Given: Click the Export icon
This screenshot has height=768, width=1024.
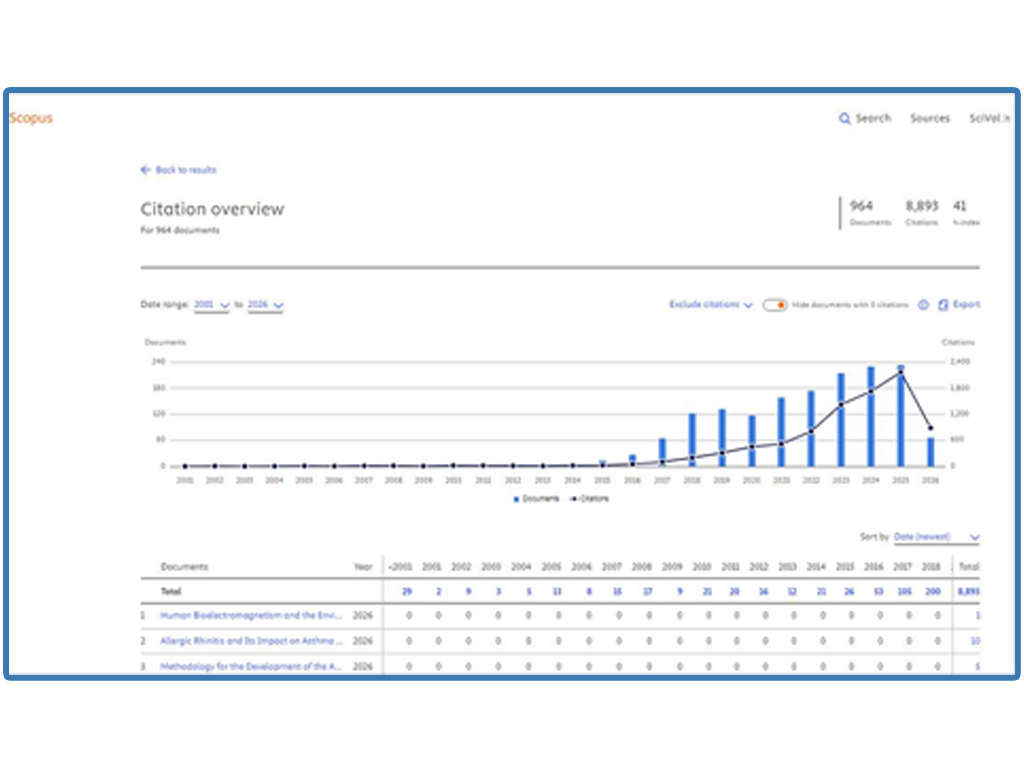Looking at the screenshot, I should tap(943, 305).
